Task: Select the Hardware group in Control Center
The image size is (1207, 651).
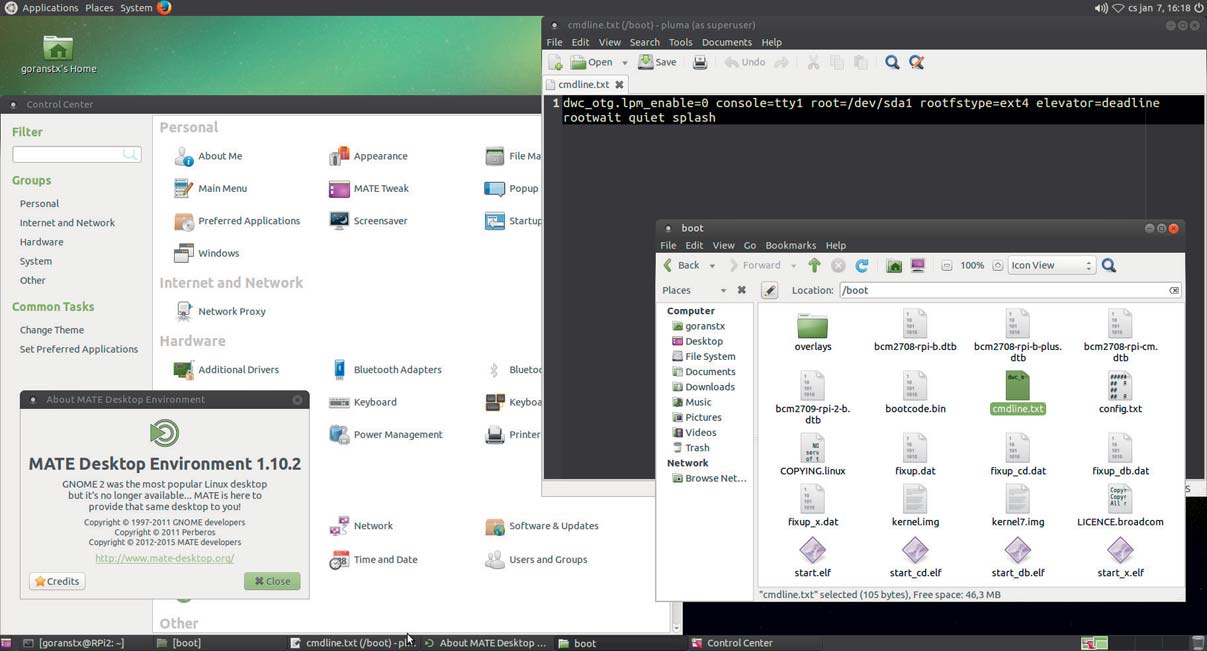Action: coord(41,242)
